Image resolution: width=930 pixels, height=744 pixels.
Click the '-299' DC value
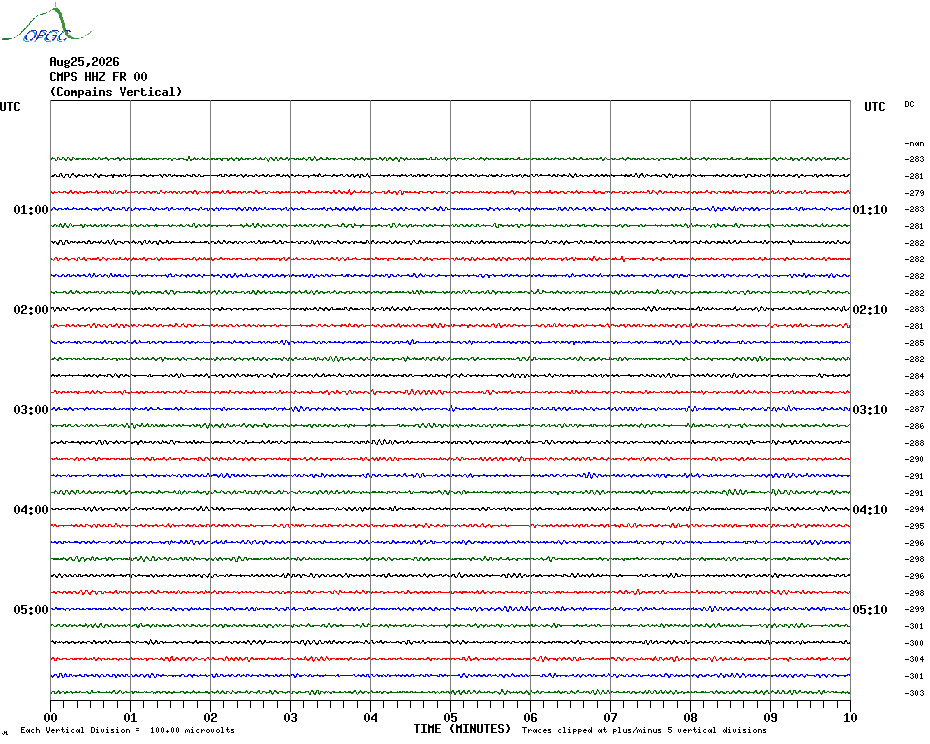[915, 609]
